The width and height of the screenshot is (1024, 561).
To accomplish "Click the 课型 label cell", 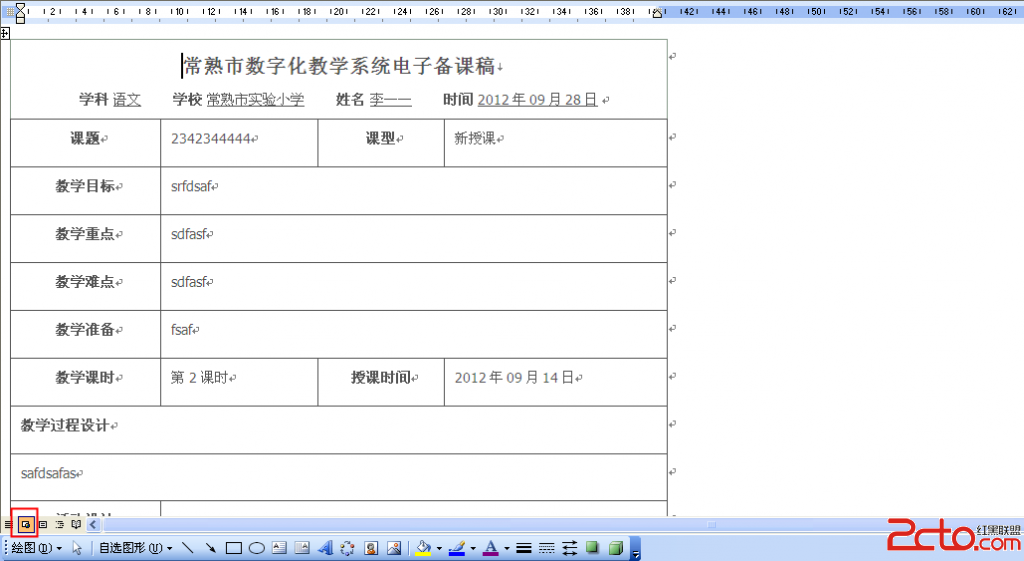I will point(381,142).
